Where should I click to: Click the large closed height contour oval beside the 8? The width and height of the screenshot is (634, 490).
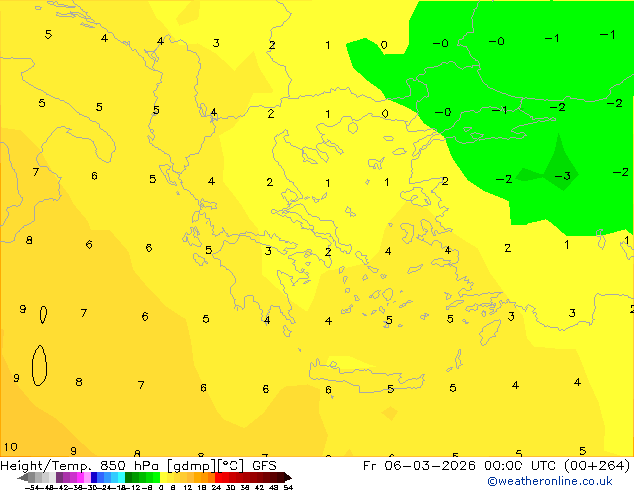39,365
